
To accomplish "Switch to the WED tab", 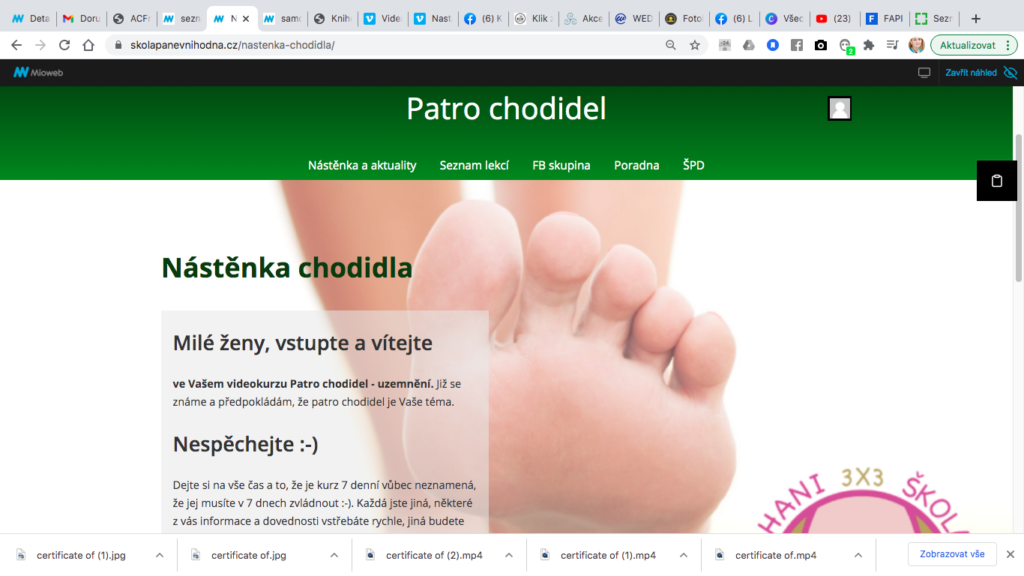I will tap(634, 19).
